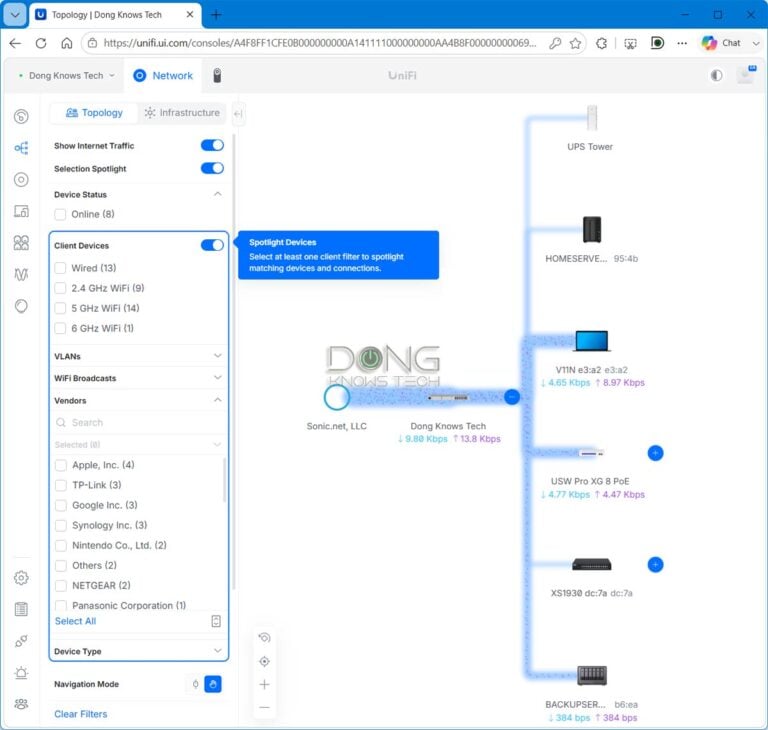Open the Settings gear in sidebar
This screenshot has height=730, width=768.
coord(21,578)
